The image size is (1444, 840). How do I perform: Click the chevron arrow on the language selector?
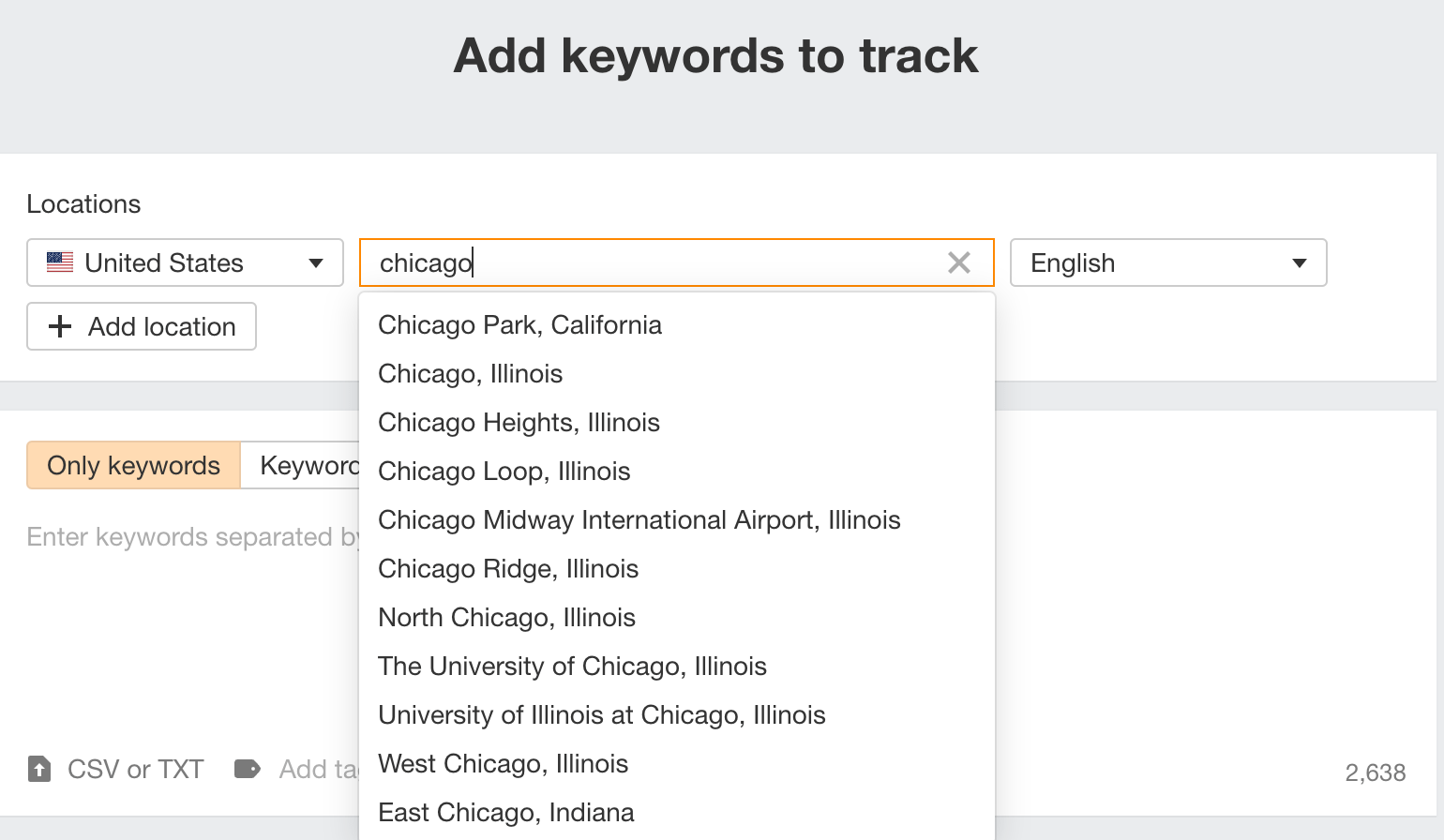(1301, 263)
